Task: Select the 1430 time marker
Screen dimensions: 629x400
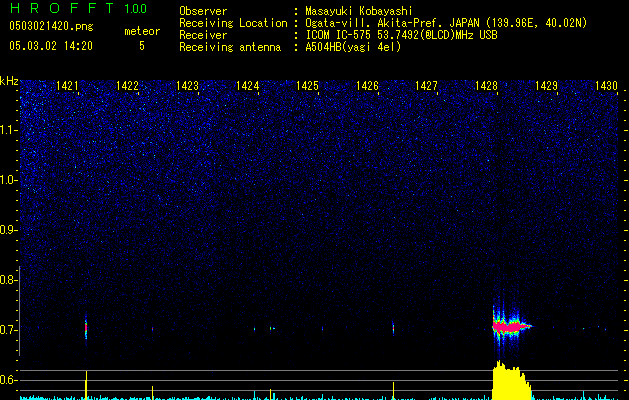Action: [x=606, y=87]
